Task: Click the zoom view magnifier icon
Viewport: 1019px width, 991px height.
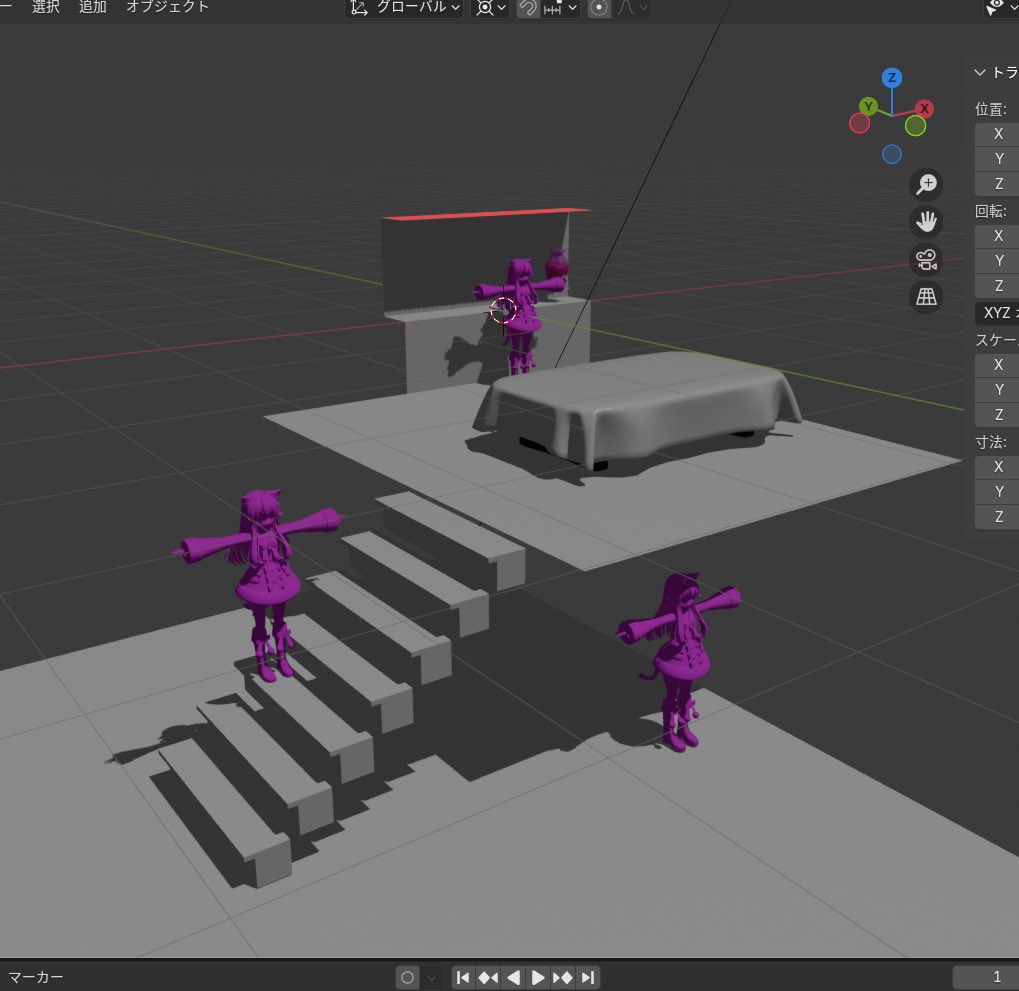Action: point(926,184)
